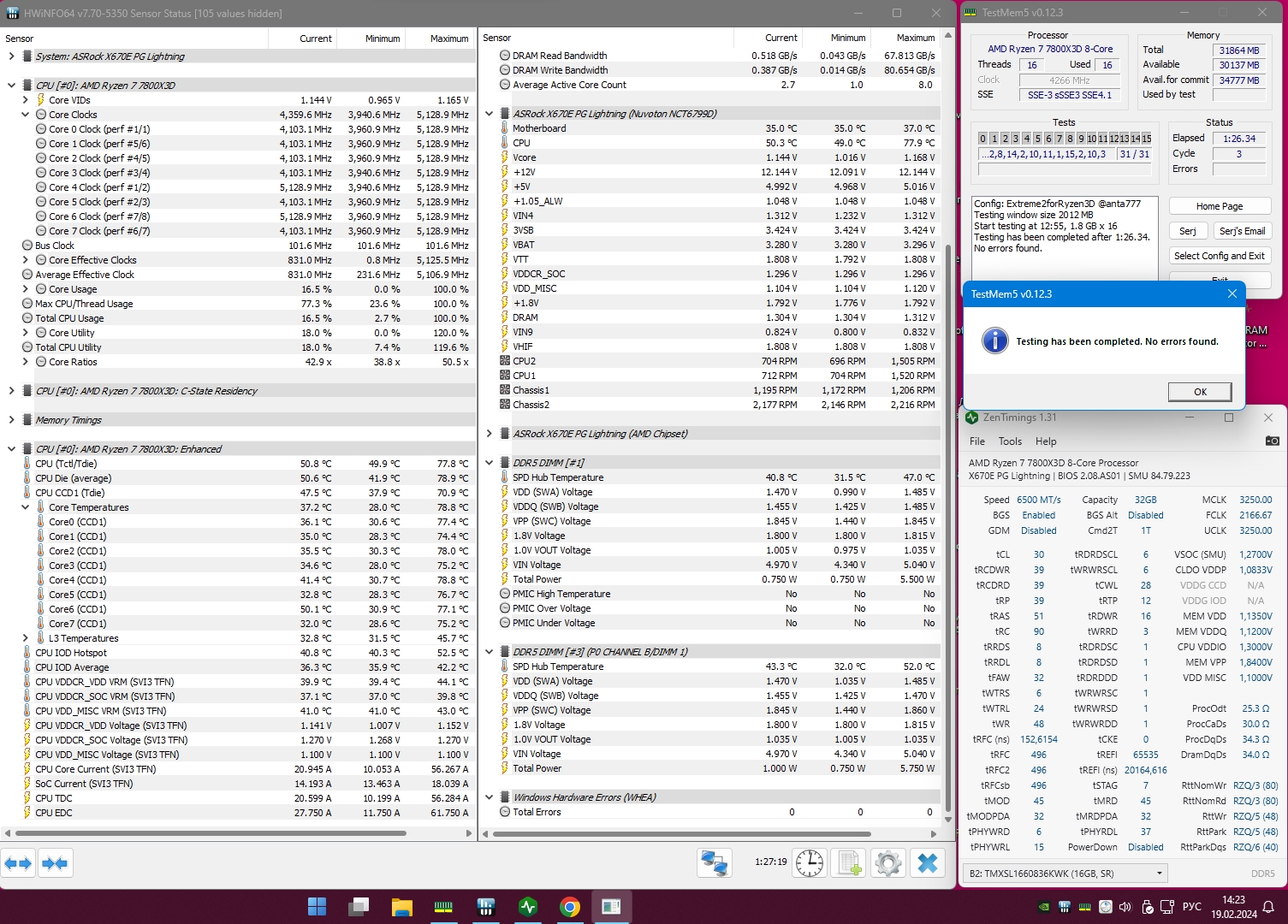
Task: Collapse the Core Clocks group
Action: tap(25, 115)
